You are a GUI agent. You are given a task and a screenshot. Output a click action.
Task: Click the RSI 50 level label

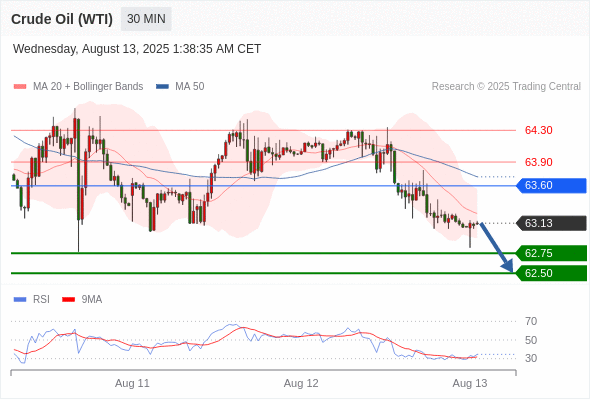tap(531, 340)
